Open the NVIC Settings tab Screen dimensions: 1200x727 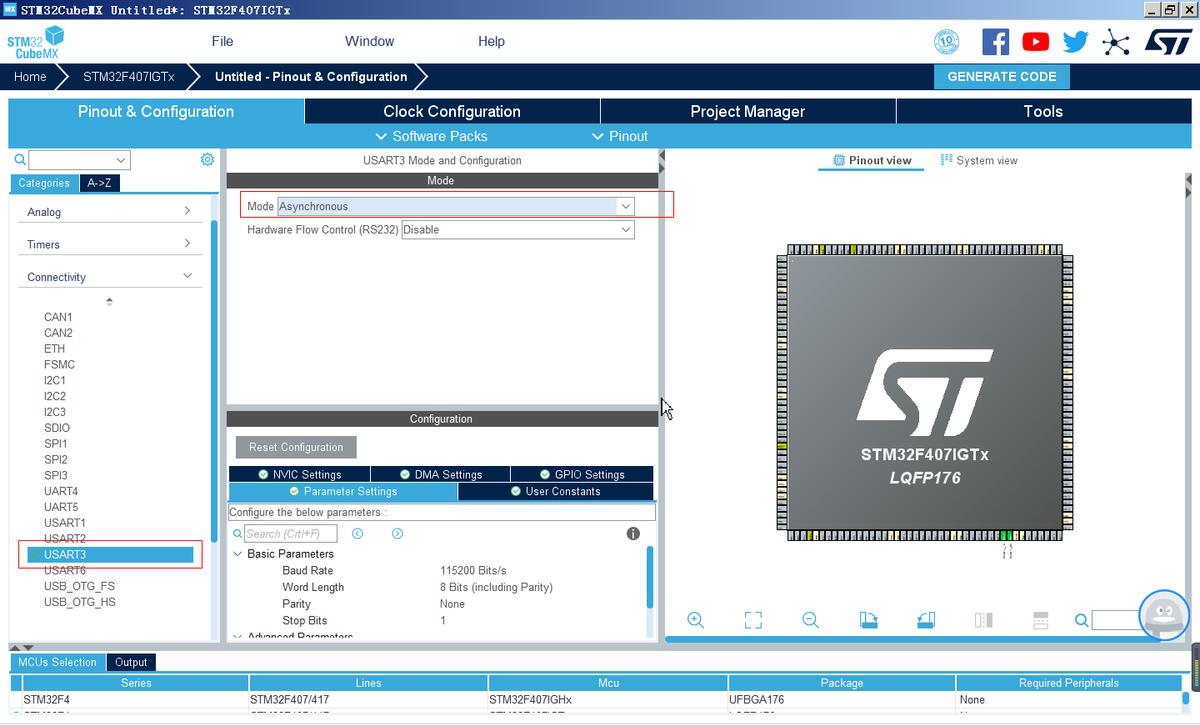299,474
